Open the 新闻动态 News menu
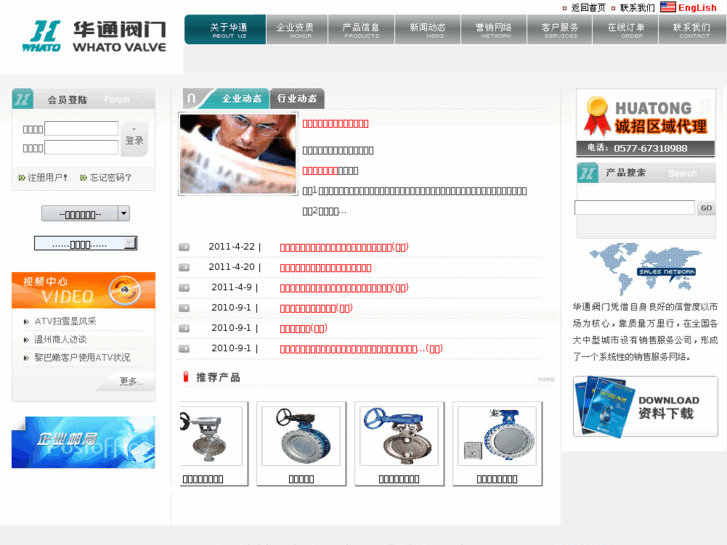Screen dimensions: 727x545 (x=427, y=30)
